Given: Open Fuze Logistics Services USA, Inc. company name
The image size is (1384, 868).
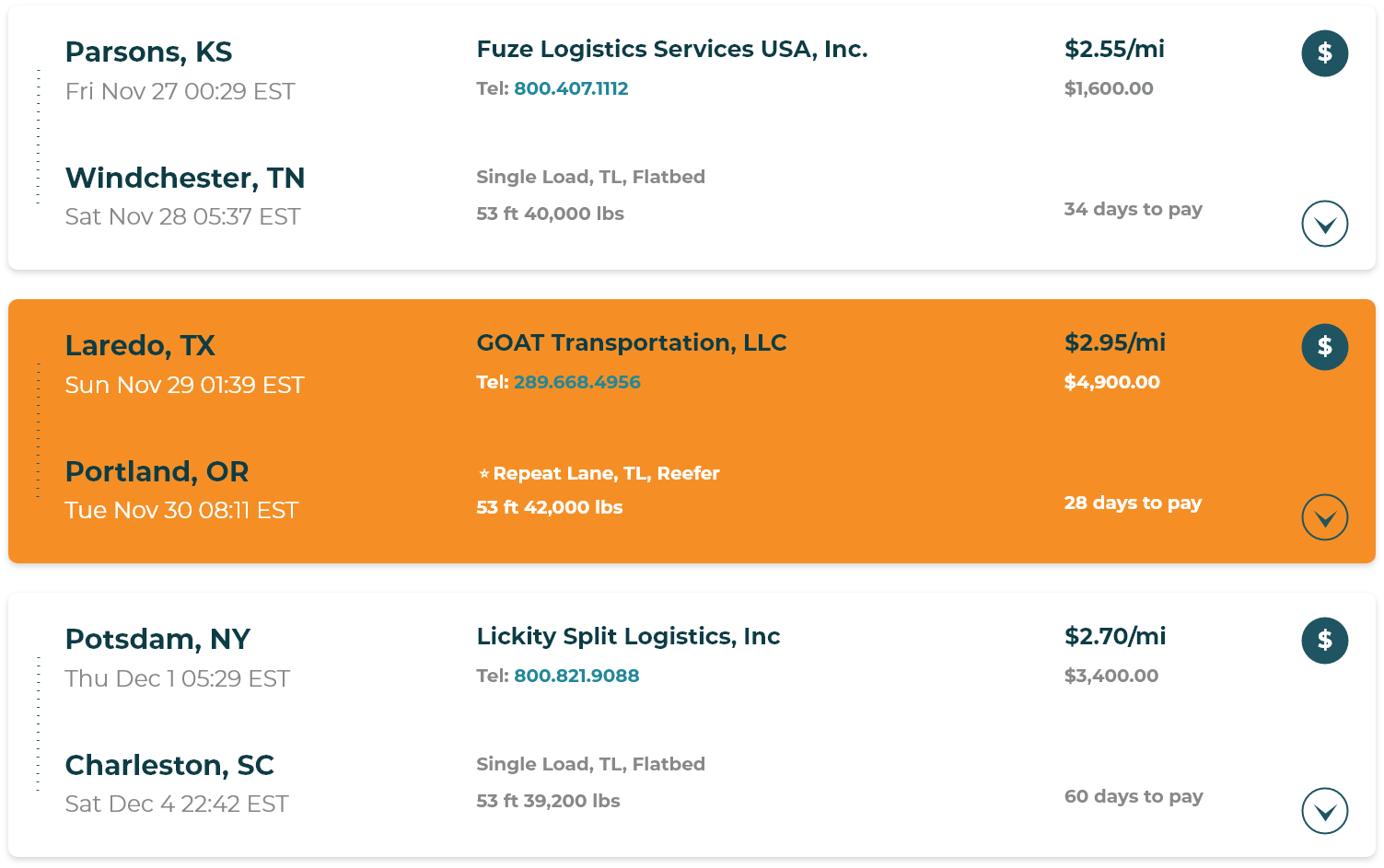Looking at the screenshot, I should (672, 49).
